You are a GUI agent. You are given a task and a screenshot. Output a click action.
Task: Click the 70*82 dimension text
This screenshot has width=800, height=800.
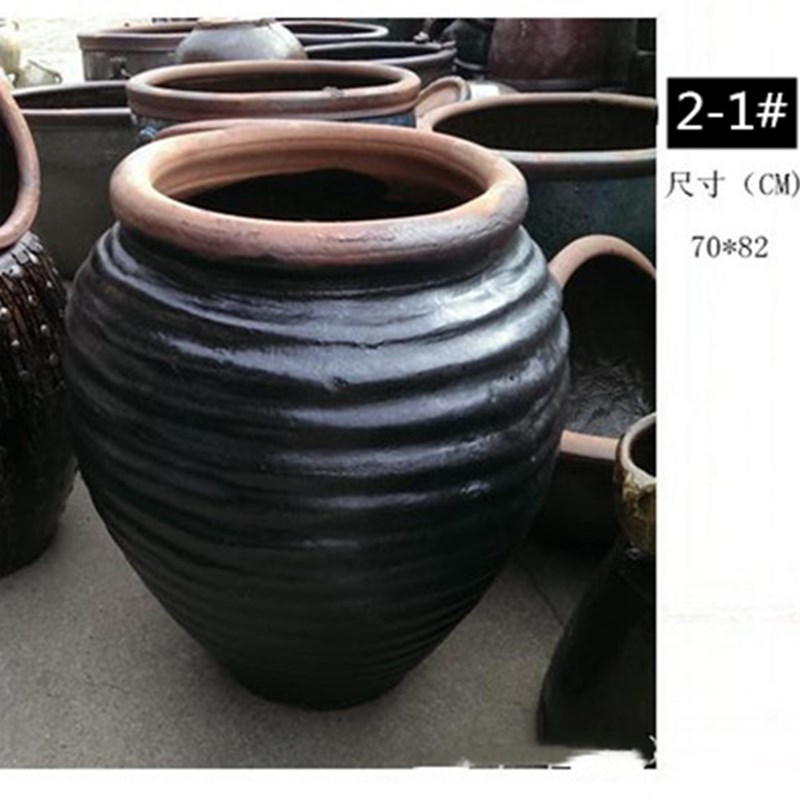click(730, 248)
